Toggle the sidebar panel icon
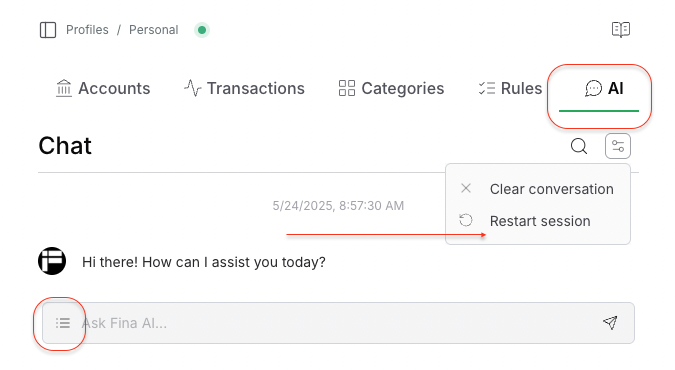The height and width of the screenshot is (370, 675). (x=48, y=30)
